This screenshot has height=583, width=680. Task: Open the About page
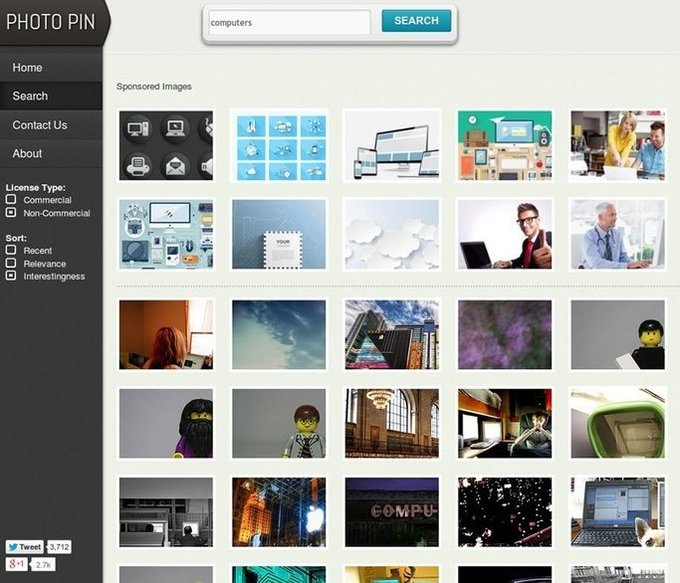coord(27,153)
